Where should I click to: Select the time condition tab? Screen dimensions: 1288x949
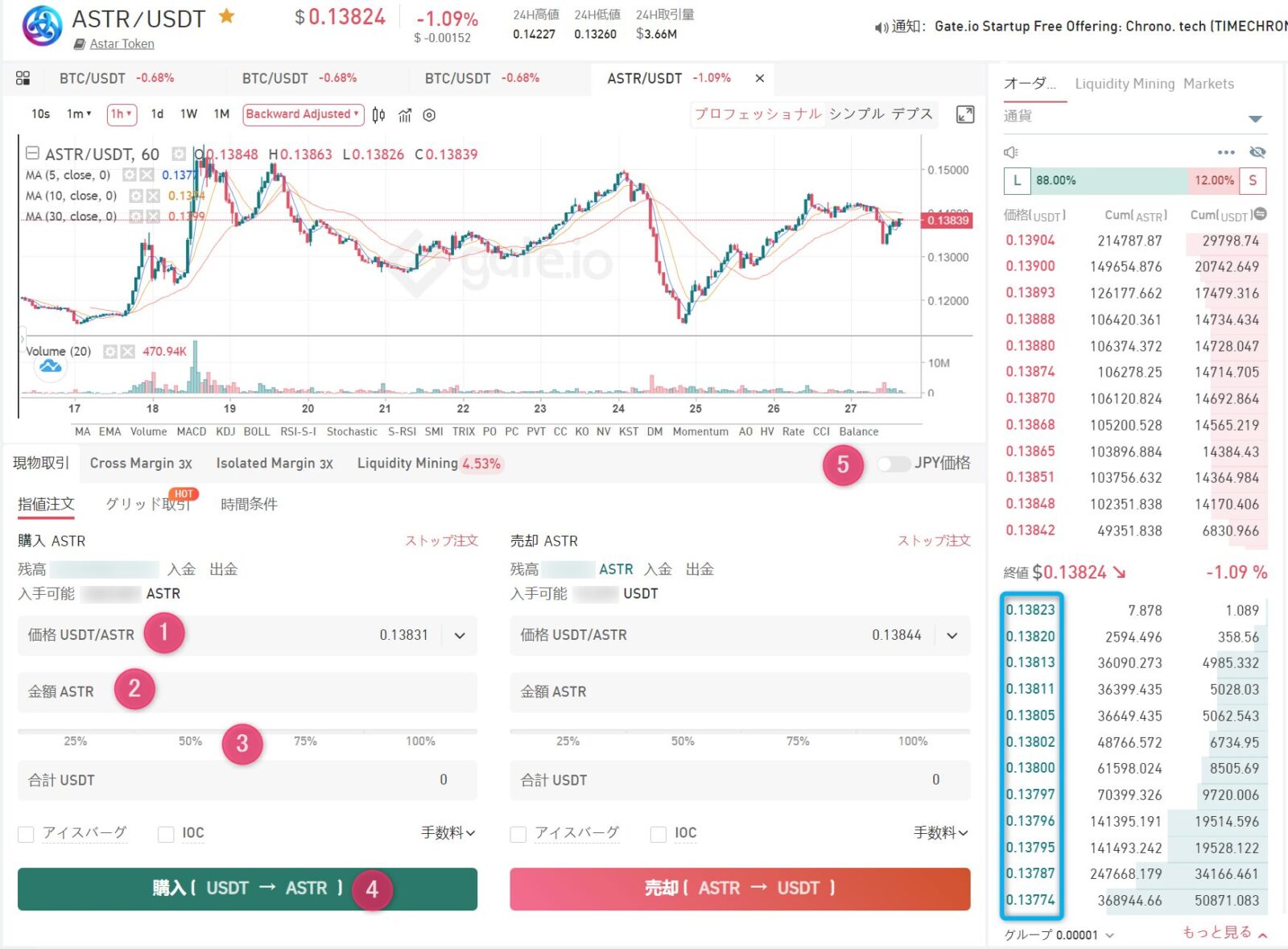pyautogui.click(x=249, y=504)
